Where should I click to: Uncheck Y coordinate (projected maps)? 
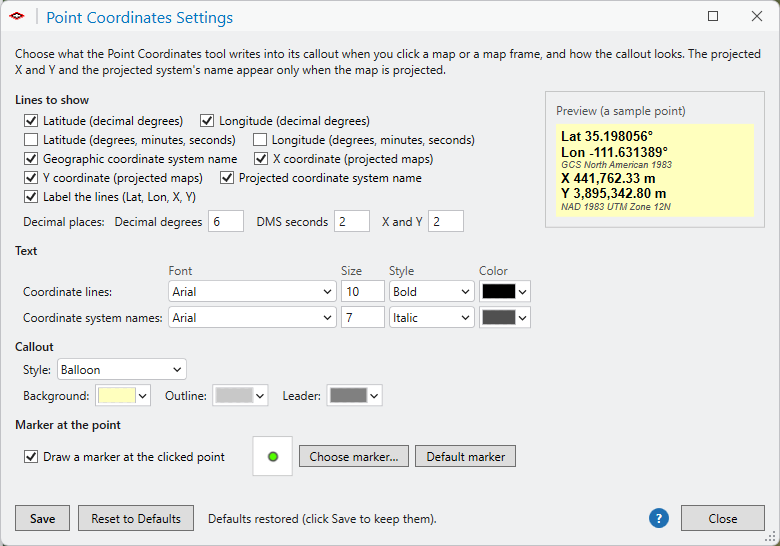(31, 178)
